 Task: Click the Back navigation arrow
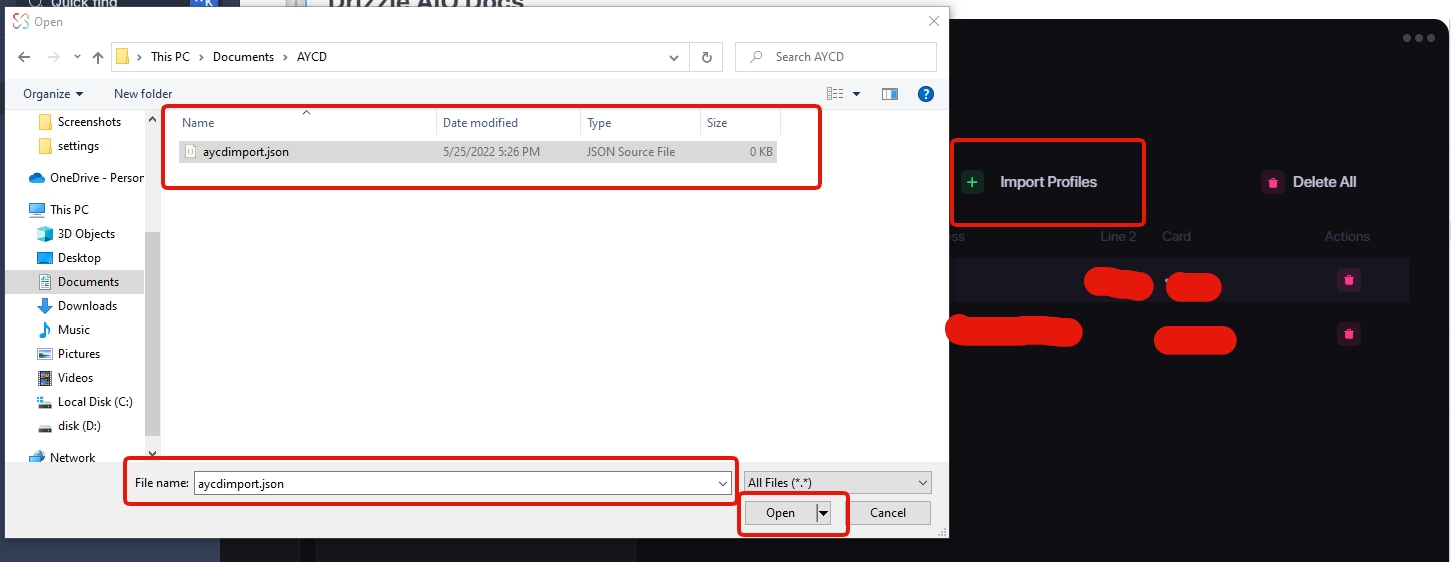(24, 57)
